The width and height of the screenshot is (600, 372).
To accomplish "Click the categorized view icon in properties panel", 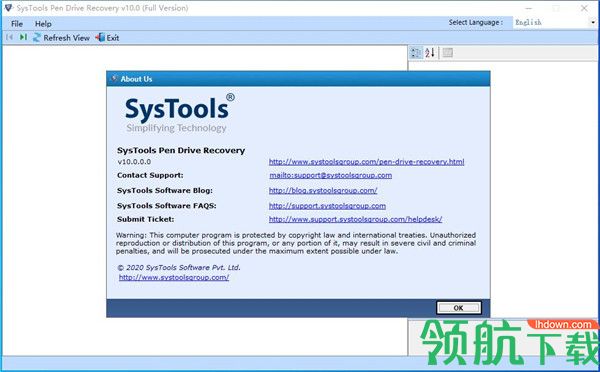I will (416, 53).
